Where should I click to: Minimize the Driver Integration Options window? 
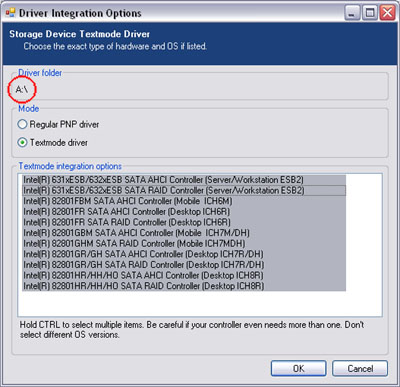[352, 13]
